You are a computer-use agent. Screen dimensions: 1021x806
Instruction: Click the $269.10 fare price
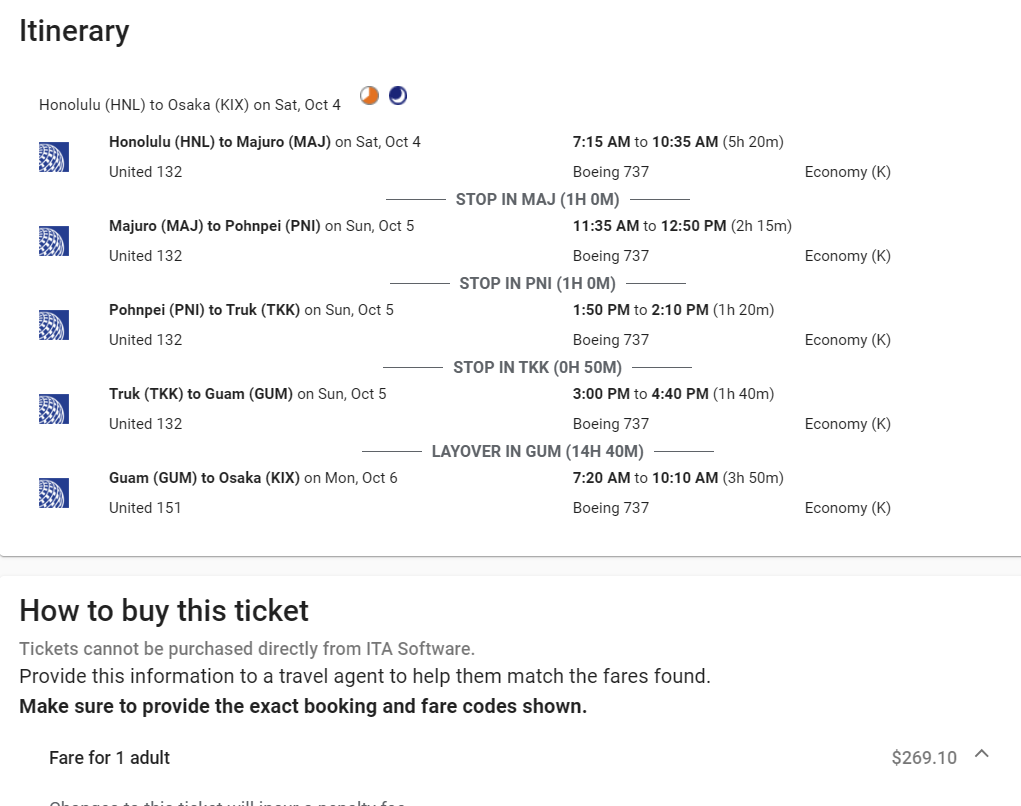pyautogui.click(x=924, y=758)
